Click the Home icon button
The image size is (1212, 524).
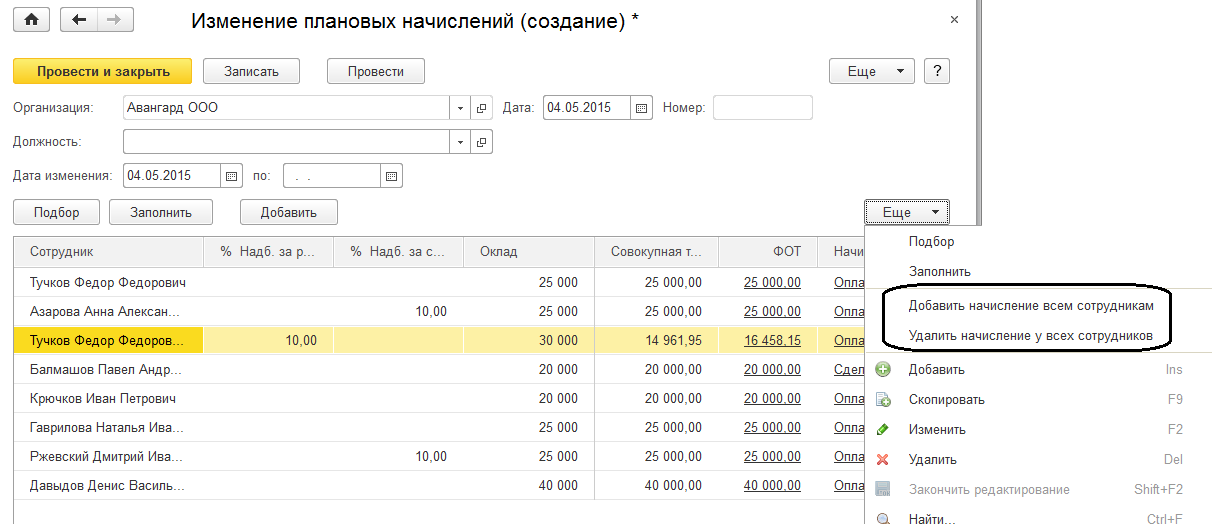[x=31, y=20]
